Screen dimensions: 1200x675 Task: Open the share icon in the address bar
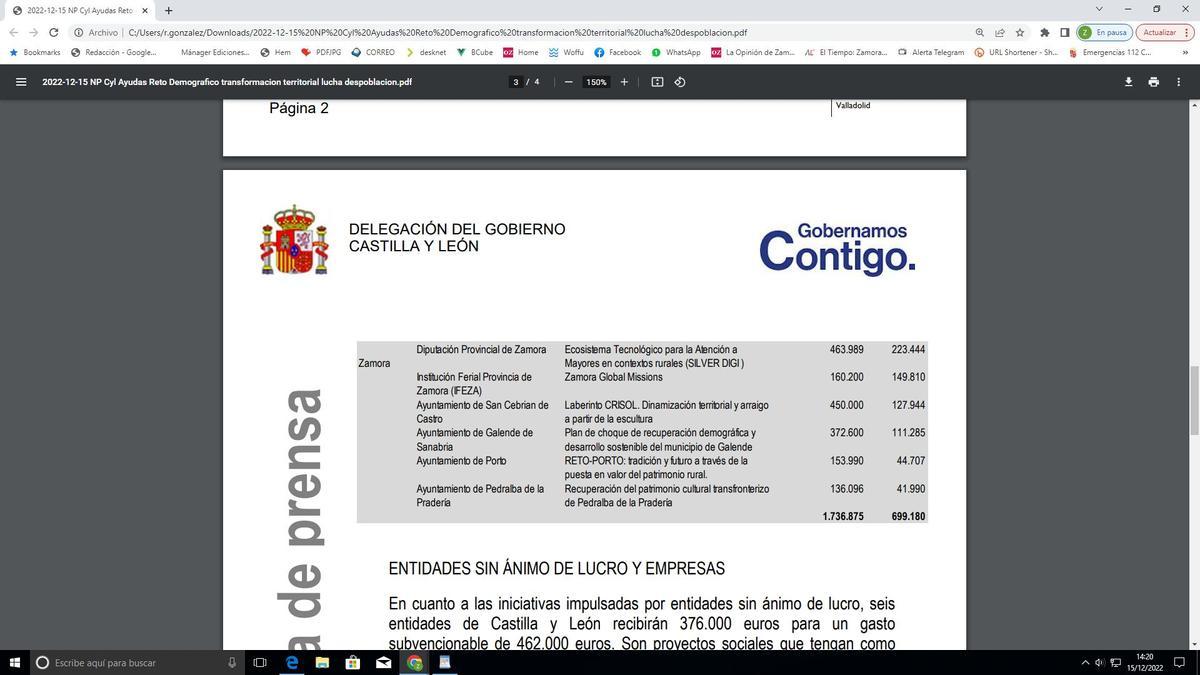point(998,32)
